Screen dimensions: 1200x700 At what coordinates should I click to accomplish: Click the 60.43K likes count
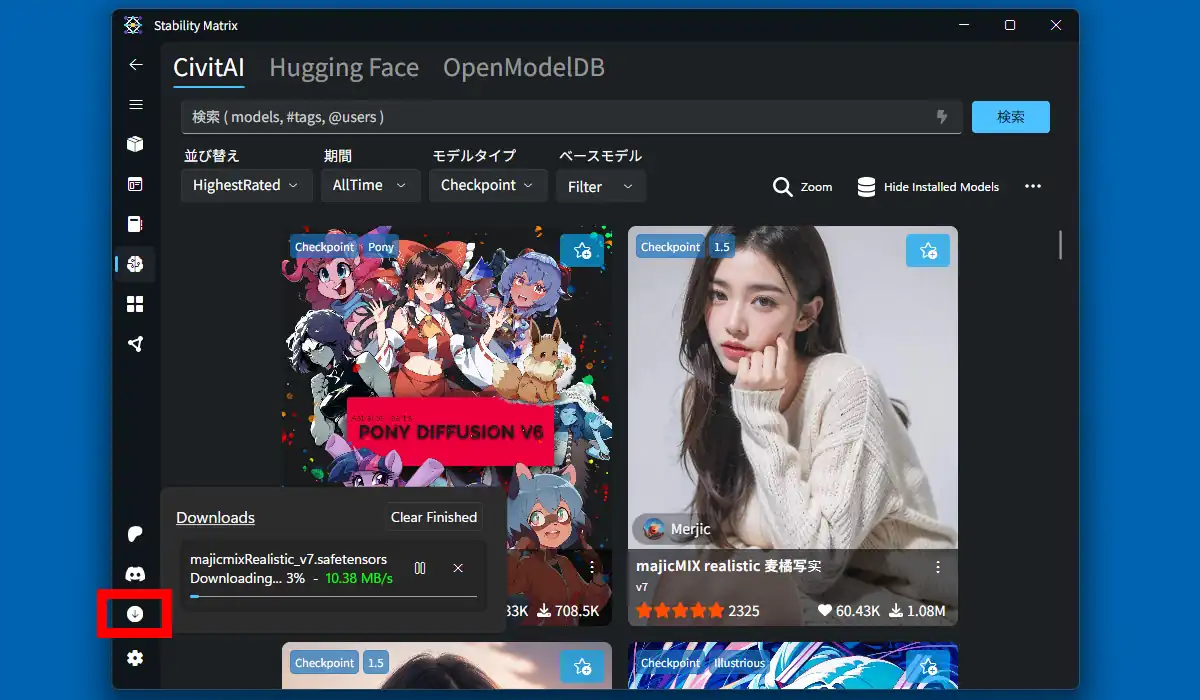[x=849, y=610]
